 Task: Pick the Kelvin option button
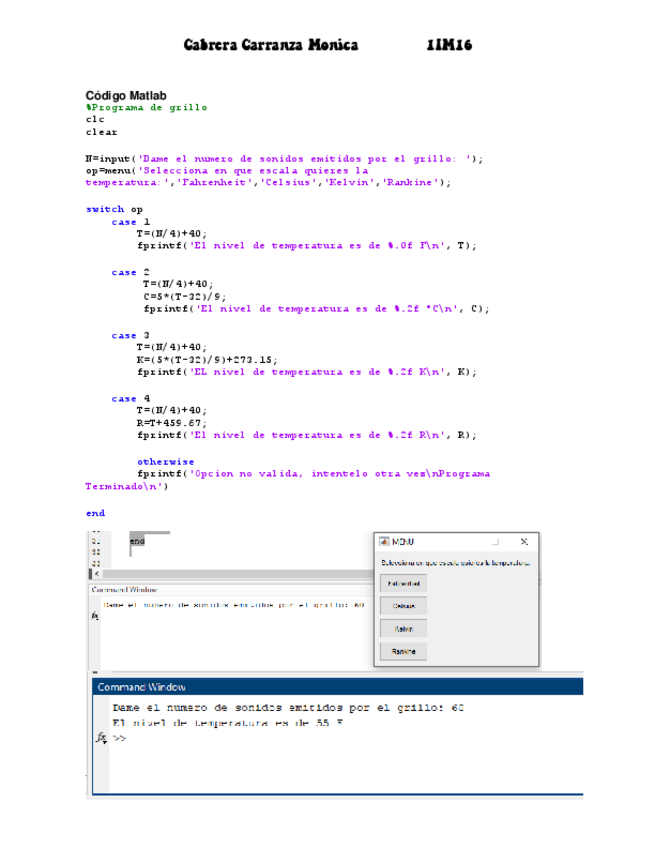point(404,629)
